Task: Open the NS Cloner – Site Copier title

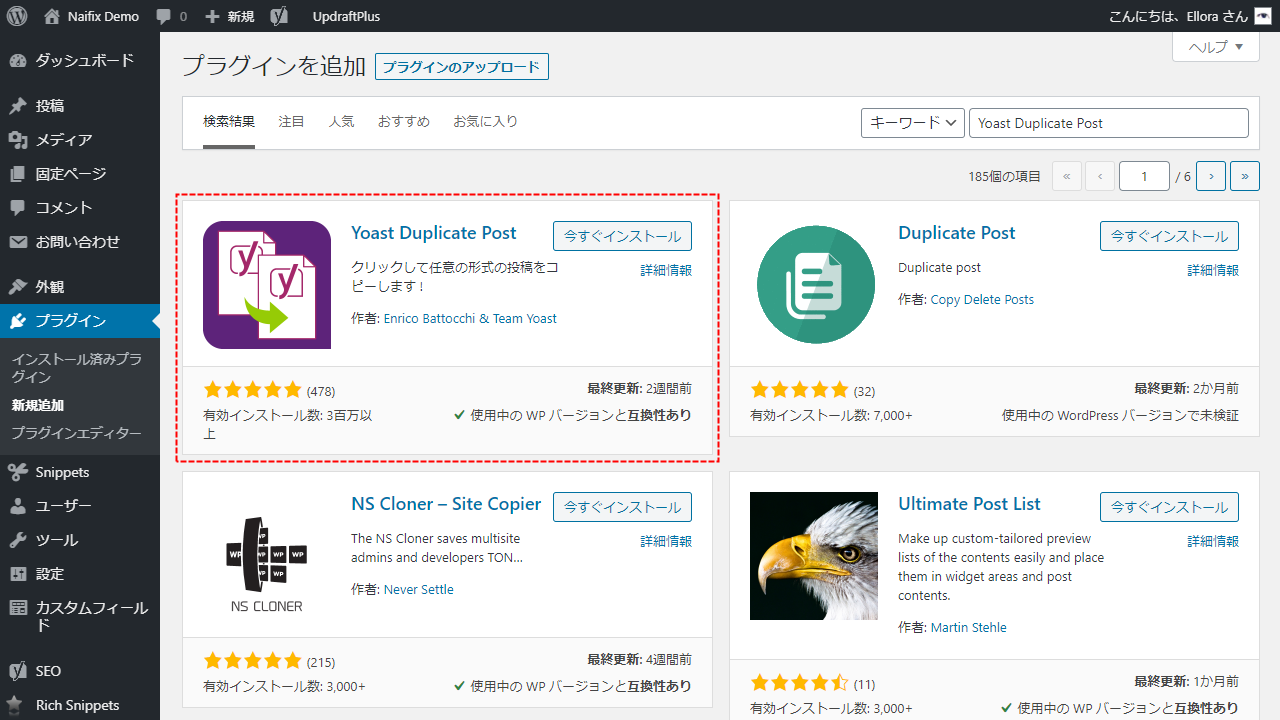Action: (446, 504)
